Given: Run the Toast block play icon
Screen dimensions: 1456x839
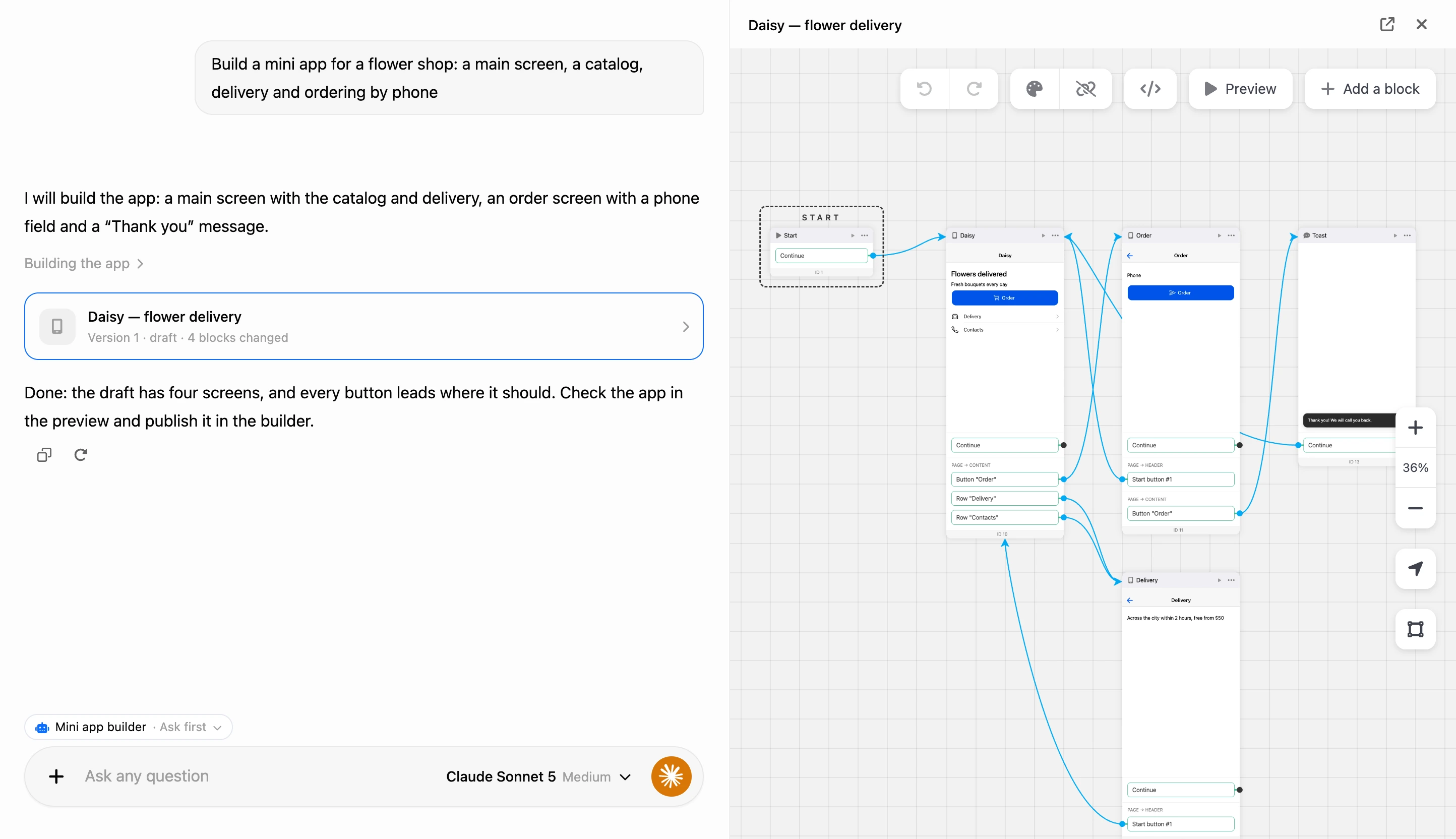Looking at the screenshot, I should click(x=1395, y=235).
